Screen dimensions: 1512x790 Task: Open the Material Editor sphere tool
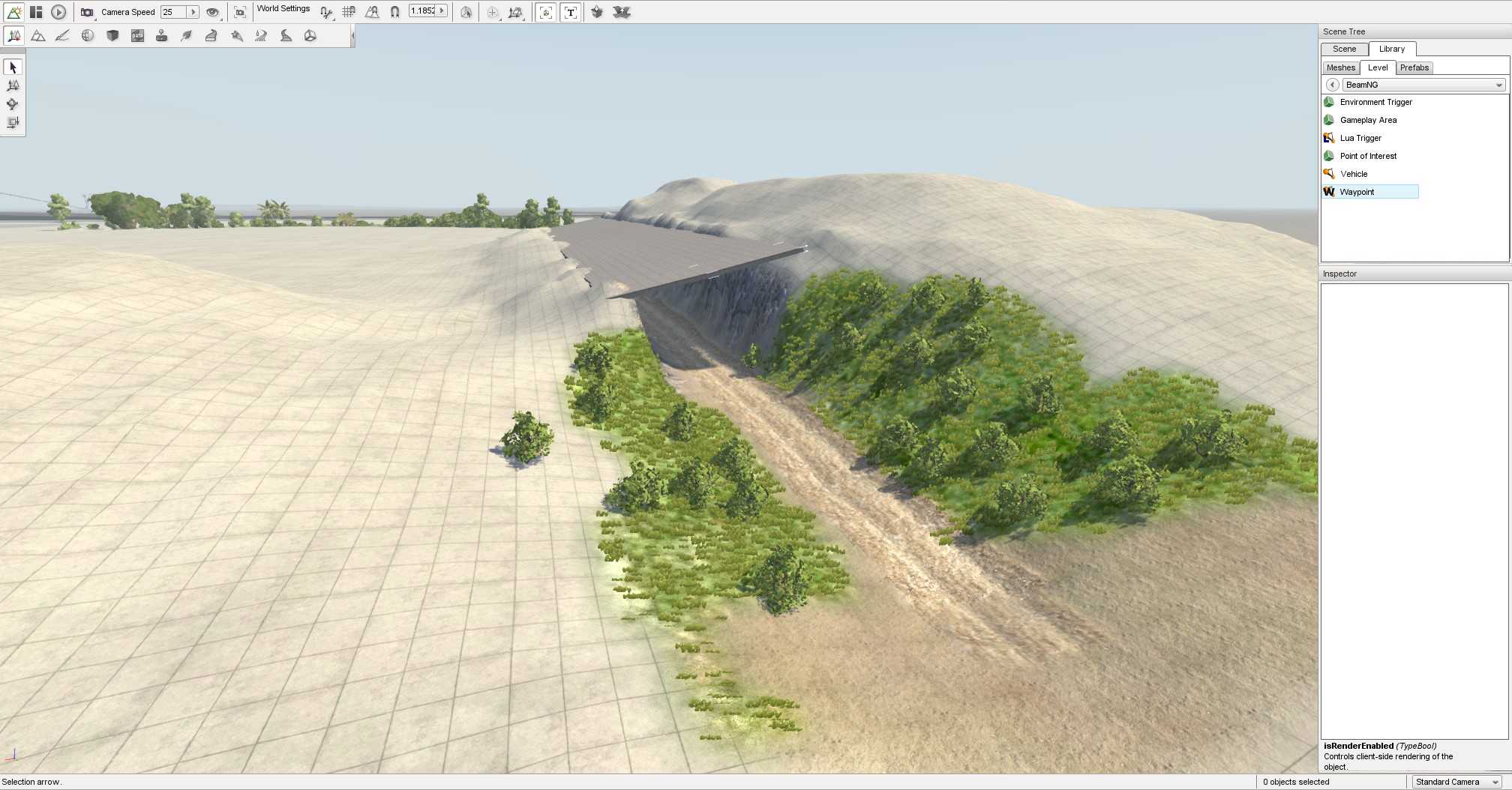[88, 35]
